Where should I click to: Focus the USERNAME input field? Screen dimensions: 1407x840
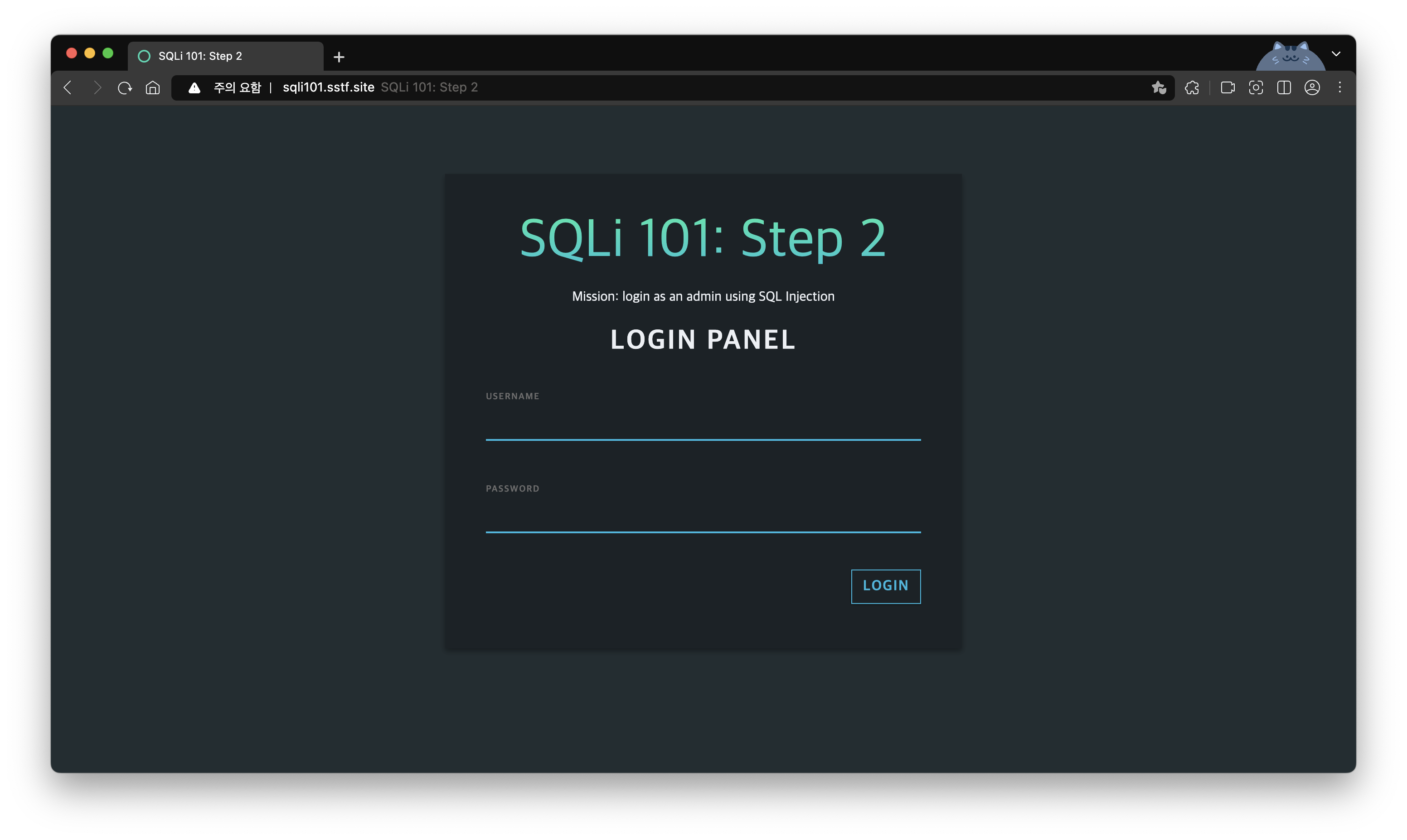point(703,425)
